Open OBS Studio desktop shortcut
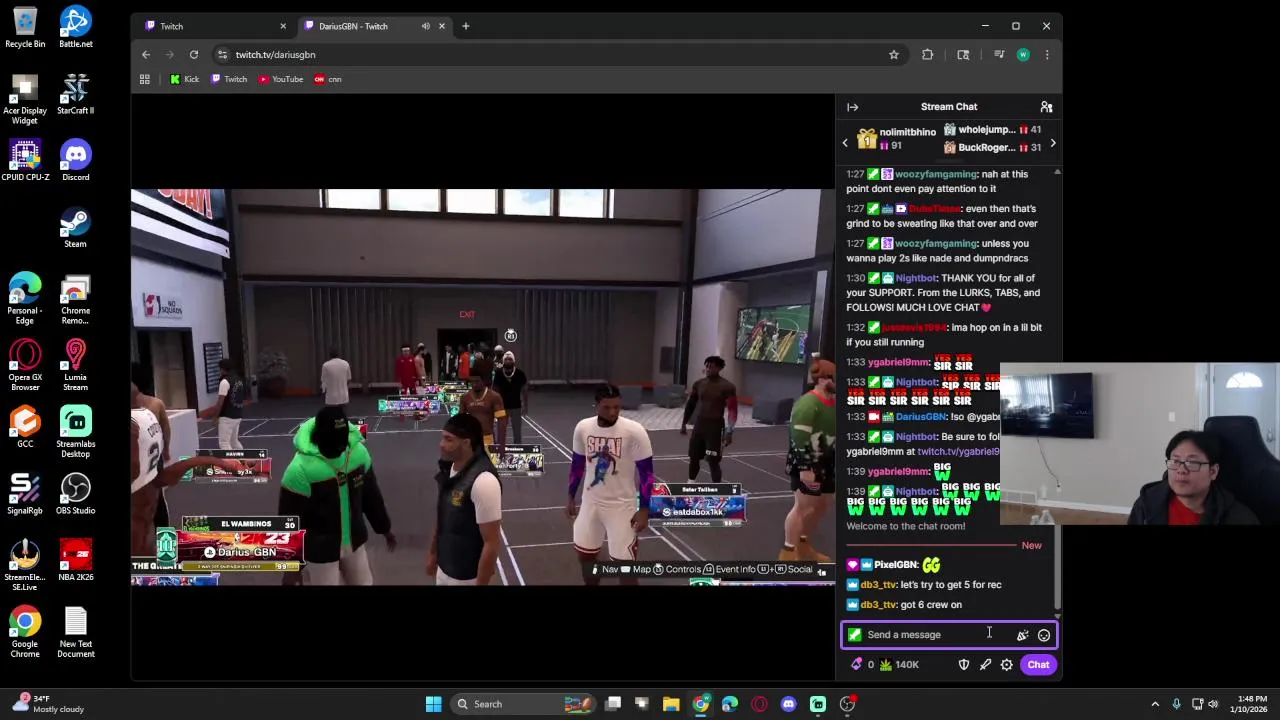1280x720 pixels. point(76,494)
